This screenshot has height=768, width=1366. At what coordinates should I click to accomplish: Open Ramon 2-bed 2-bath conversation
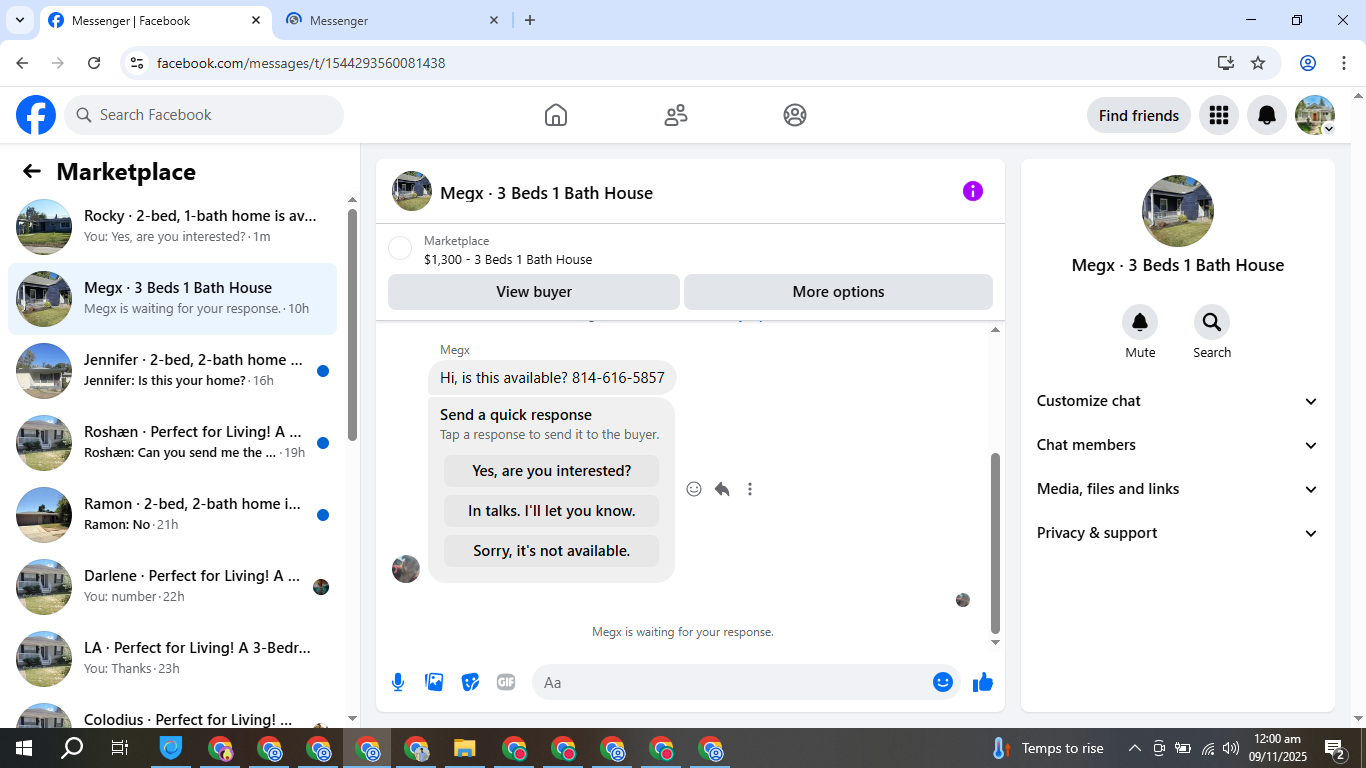[x=172, y=515]
